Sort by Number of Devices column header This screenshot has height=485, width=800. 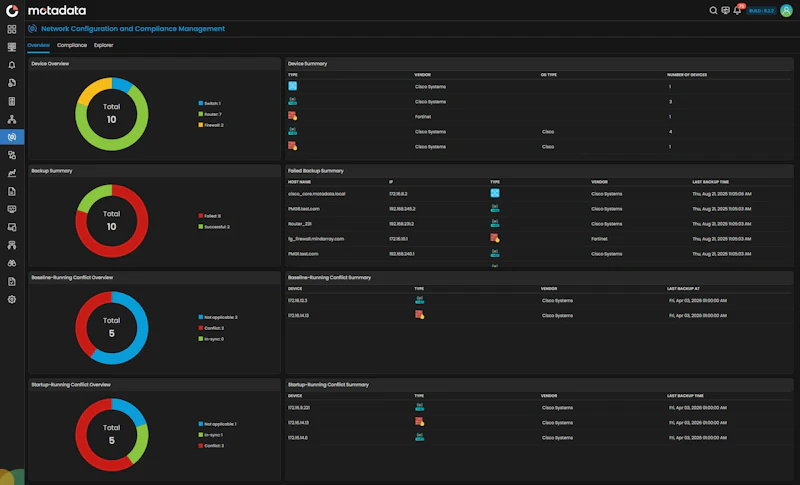687,74
